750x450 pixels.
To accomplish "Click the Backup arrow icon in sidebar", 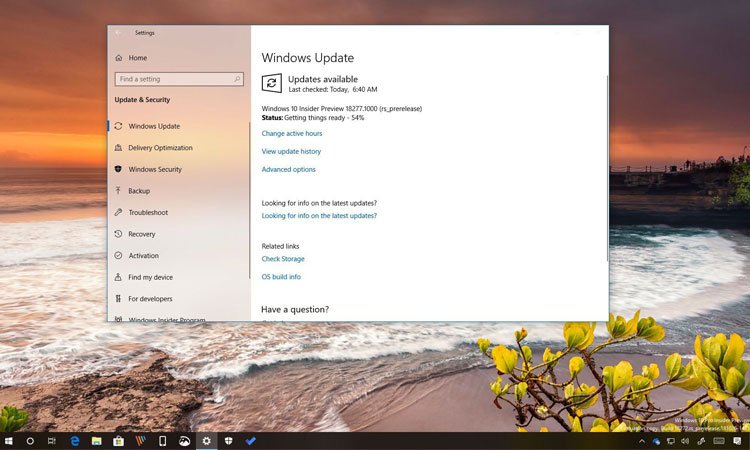I will point(119,191).
